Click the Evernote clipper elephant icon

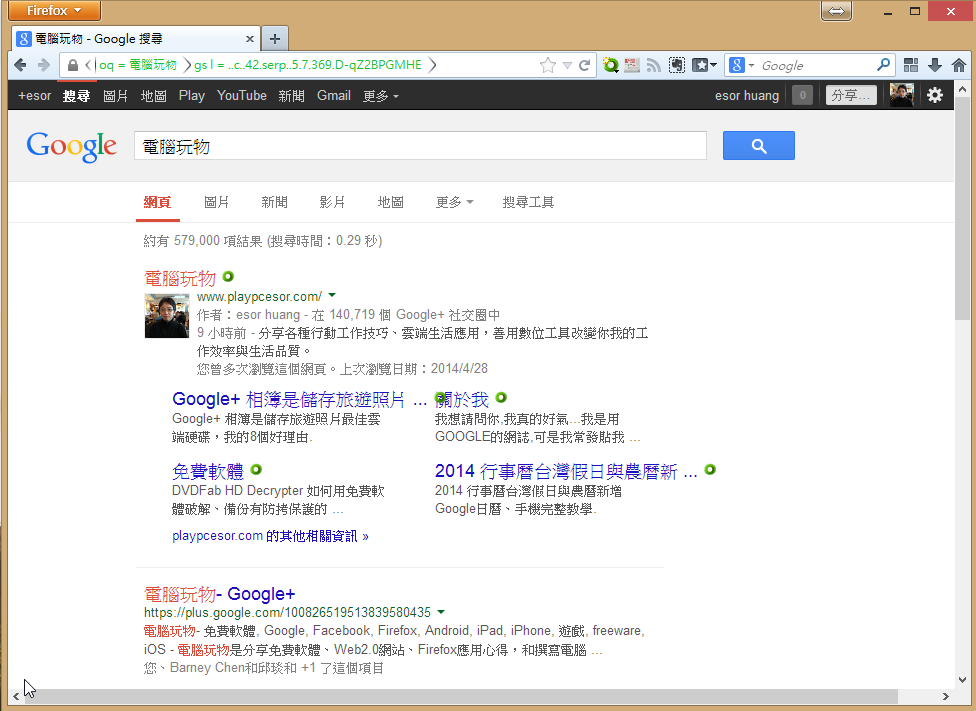click(677, 65)
